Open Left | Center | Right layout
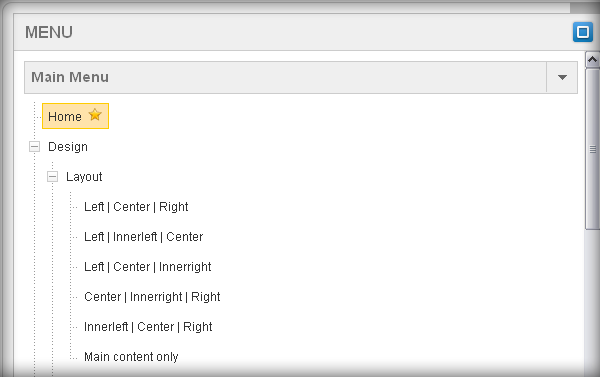 tap(136, 207)
